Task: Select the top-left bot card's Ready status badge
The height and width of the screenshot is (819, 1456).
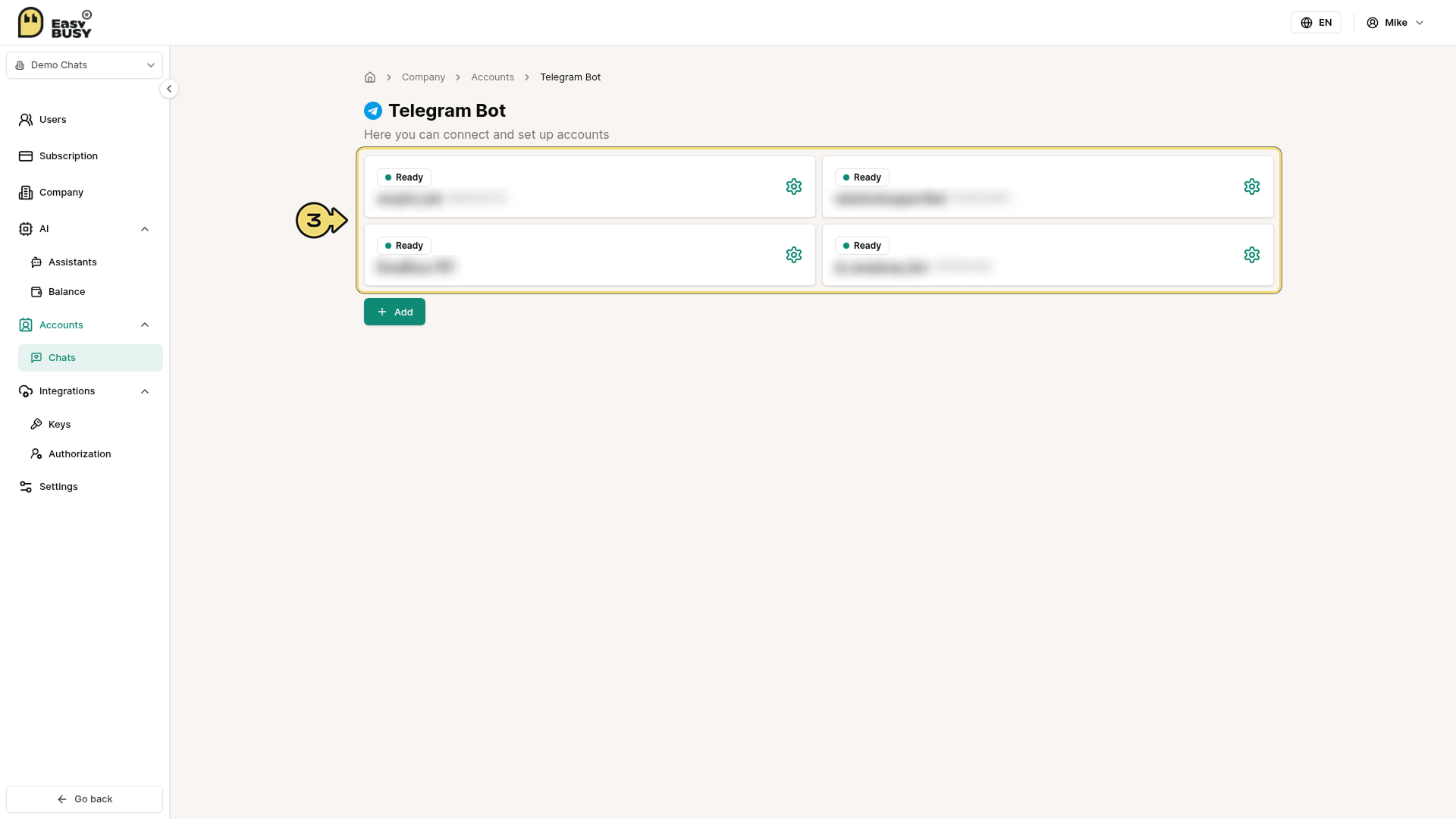Action: coord(404,177)
